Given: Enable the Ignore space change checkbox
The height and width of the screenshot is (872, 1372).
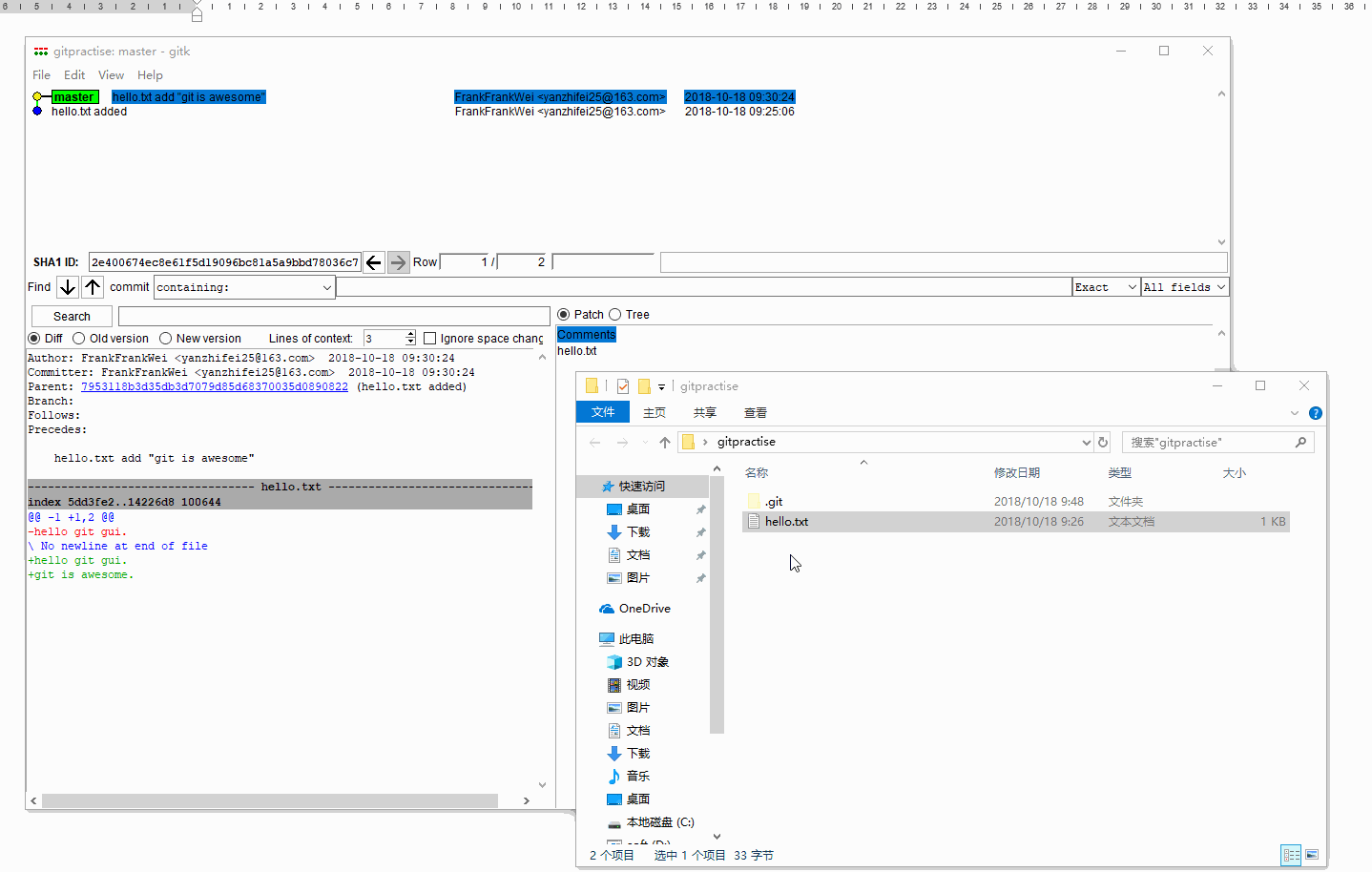Looking at the screenshot, I should click(429, 338).
